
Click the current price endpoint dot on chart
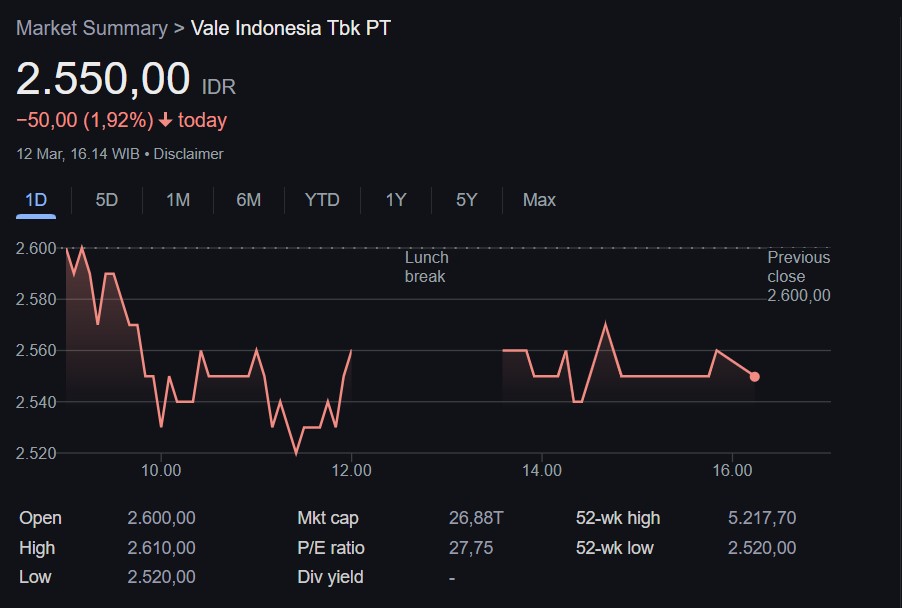755,377
